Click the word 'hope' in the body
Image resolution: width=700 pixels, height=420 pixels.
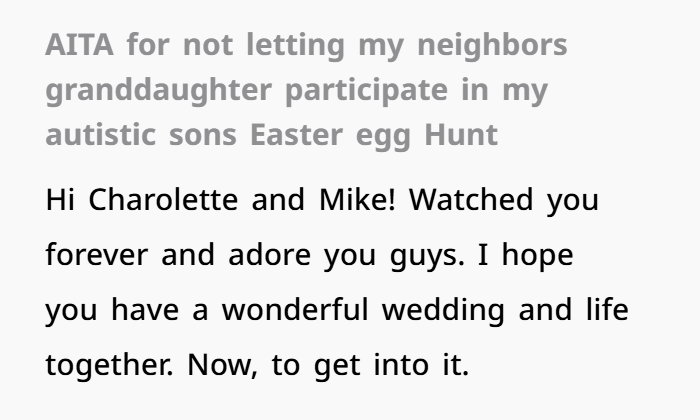pyautogui.click(x=538, y=257)
